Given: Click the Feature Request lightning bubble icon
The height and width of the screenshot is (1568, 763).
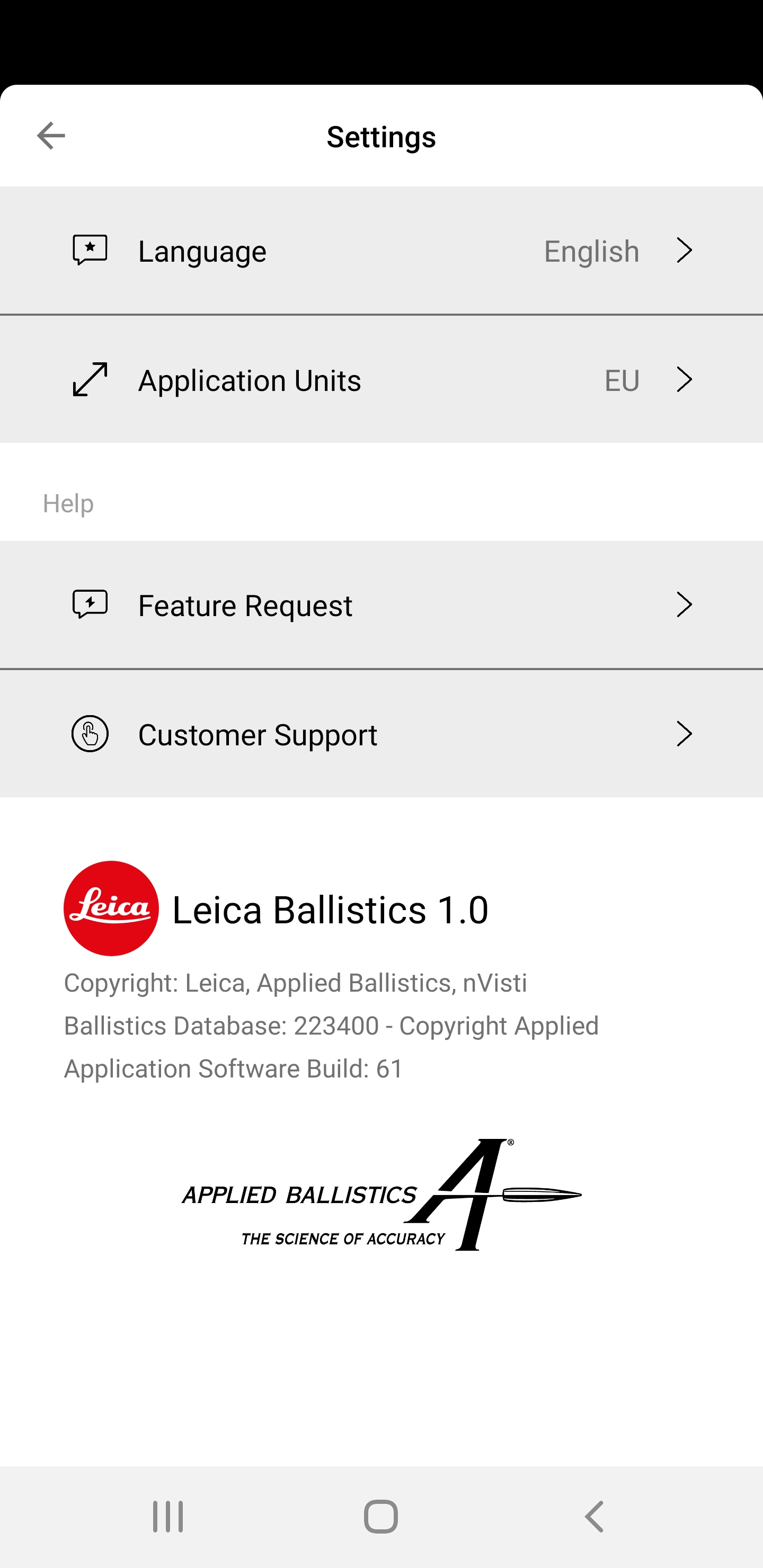Looking at the screenshot, I should click(90, 604).
